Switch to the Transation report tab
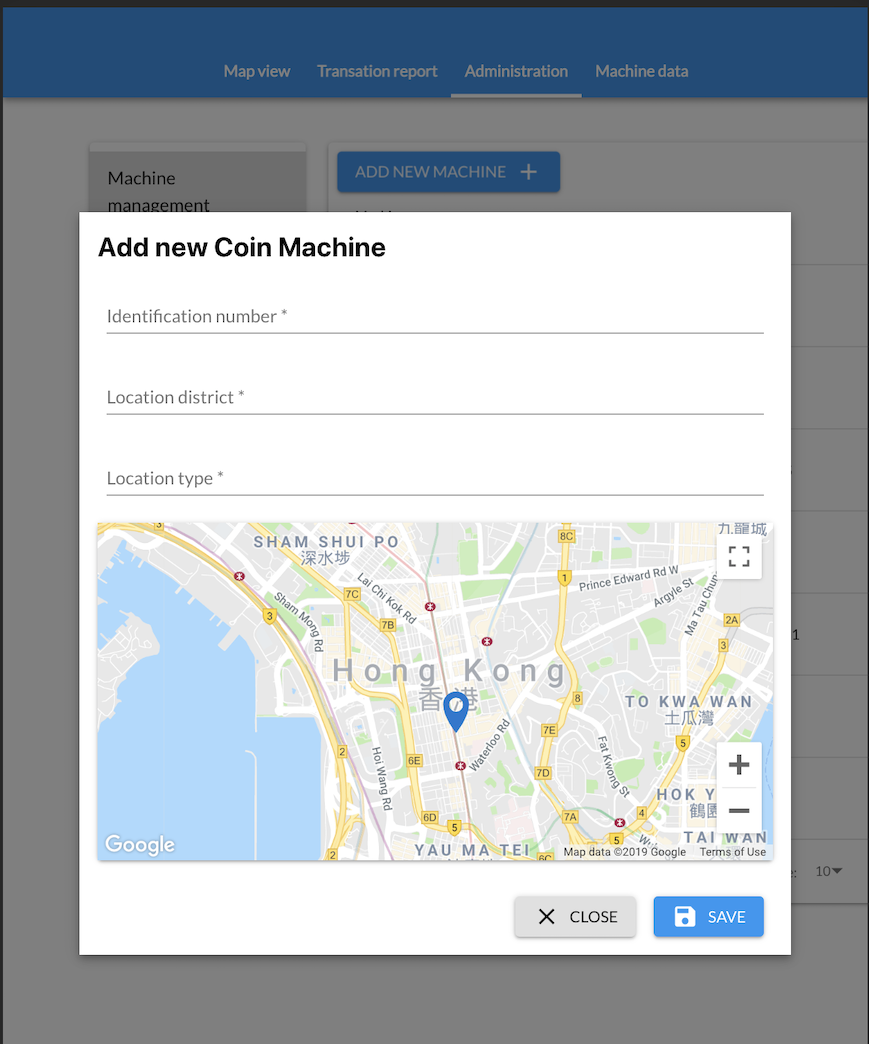This screenshot has width=869, height=1044. 376,71
